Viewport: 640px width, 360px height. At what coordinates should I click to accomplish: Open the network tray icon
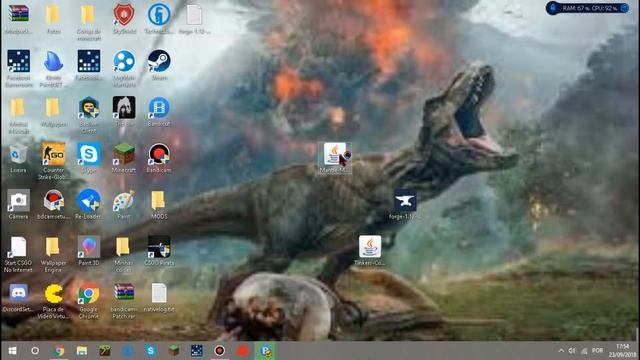(584, 351)
